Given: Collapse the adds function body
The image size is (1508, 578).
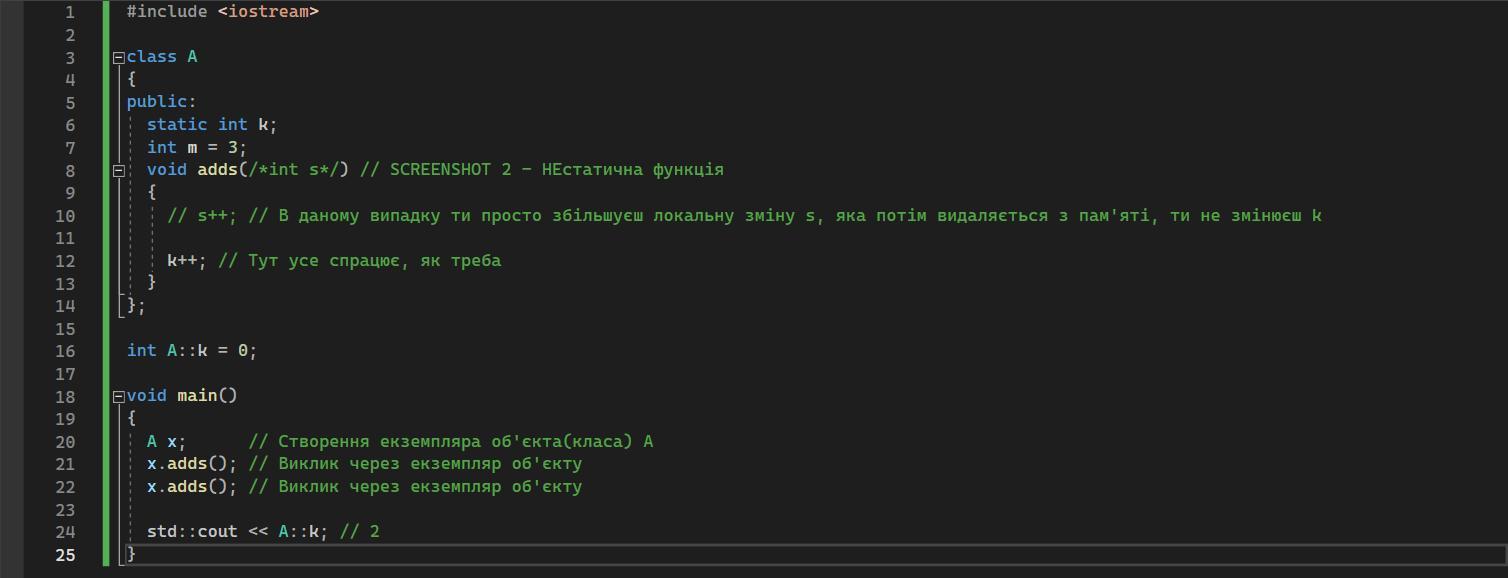Looking at the screenshot, I should pos(118,171).
